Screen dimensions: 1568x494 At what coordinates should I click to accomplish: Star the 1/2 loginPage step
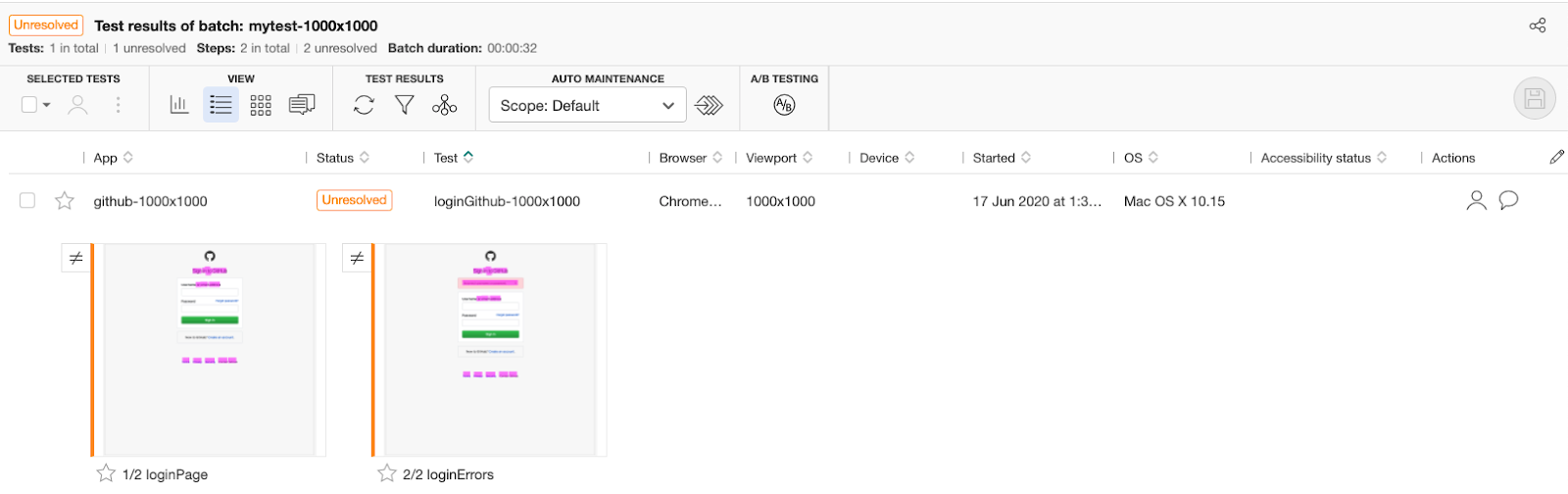click(106, 473)
